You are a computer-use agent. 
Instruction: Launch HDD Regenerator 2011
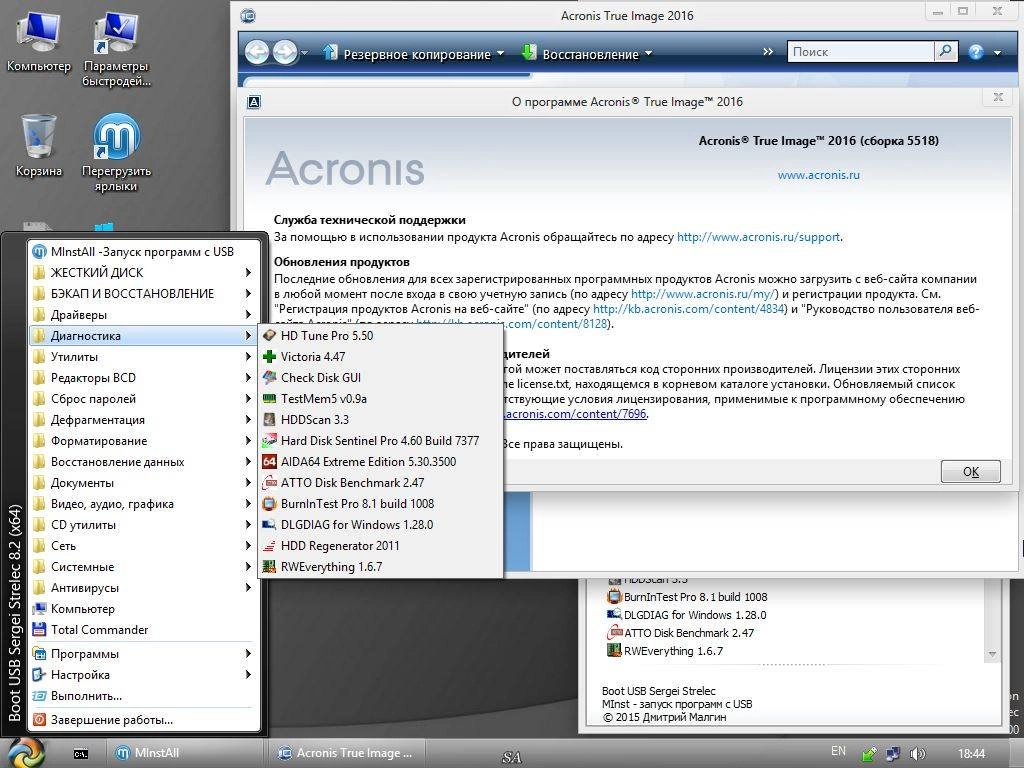(x=381, y=545)
